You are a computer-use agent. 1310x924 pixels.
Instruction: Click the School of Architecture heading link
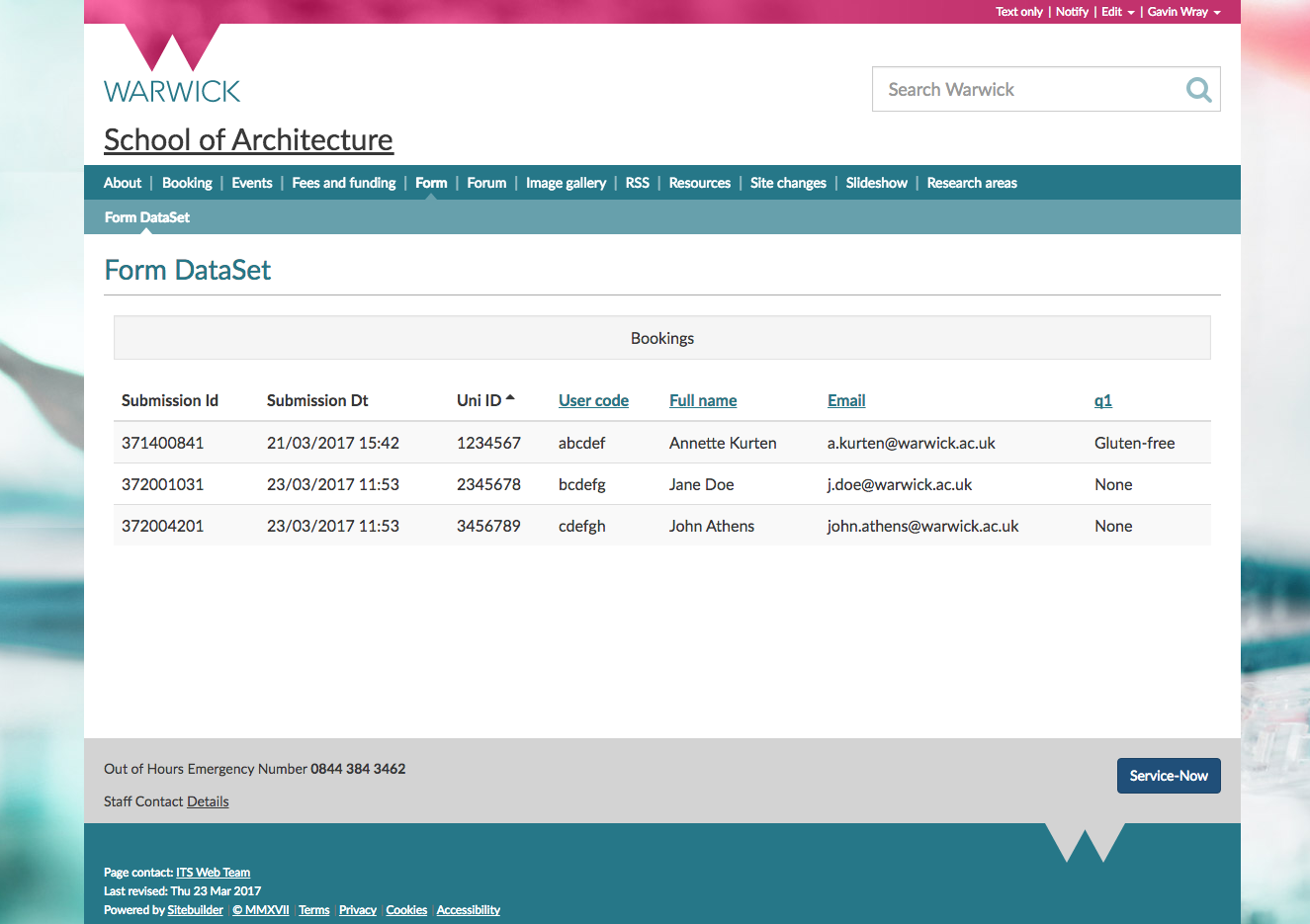248,140
